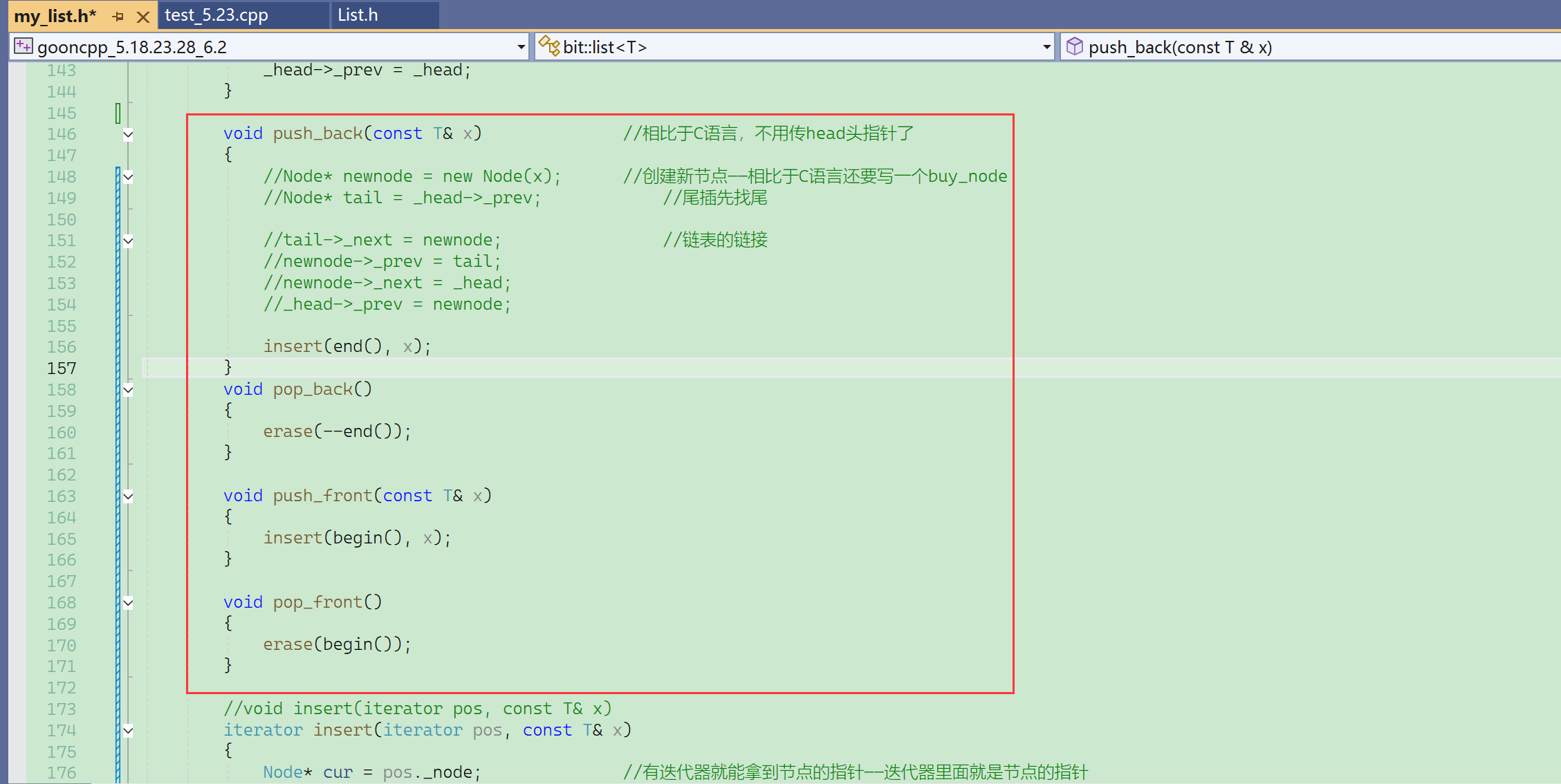Collapse the comment block at line 148

128,177
